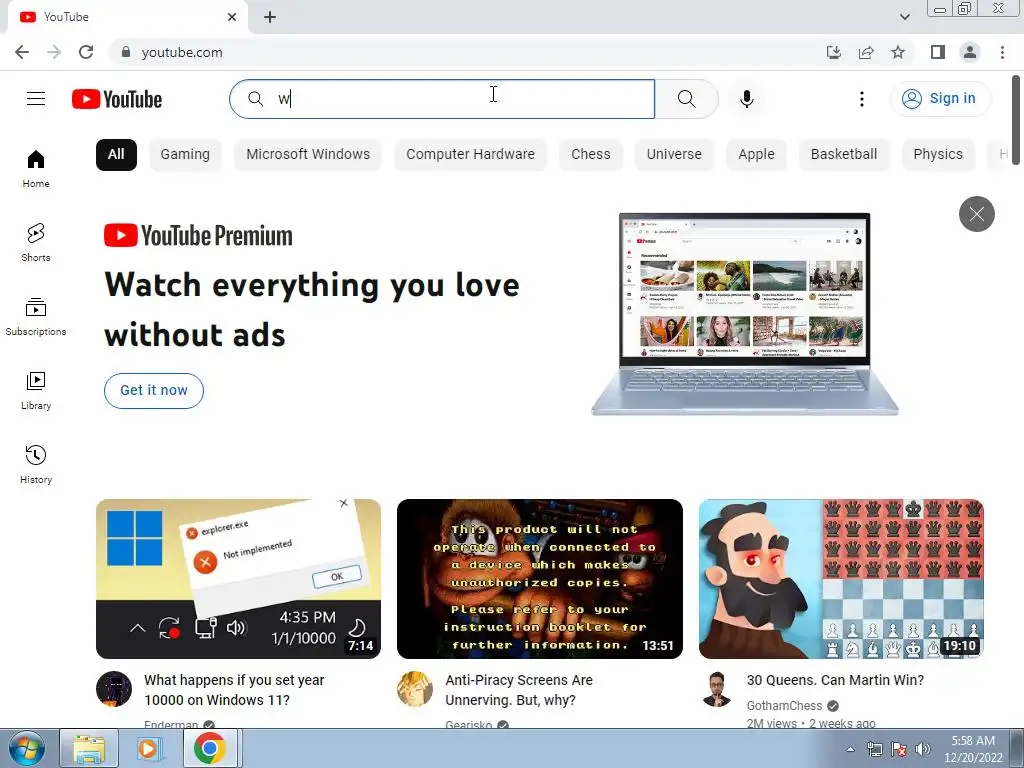
Task: Open Chrome three-dot menu
Action: point(1002,52)
